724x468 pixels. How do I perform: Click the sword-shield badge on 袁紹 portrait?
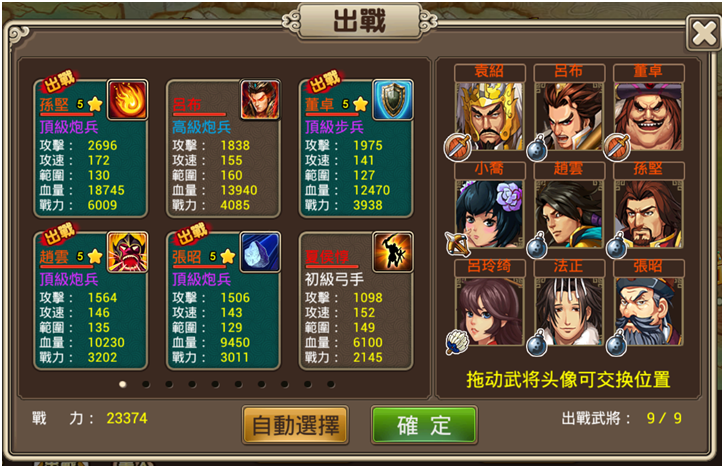click(x=457, y=147)
